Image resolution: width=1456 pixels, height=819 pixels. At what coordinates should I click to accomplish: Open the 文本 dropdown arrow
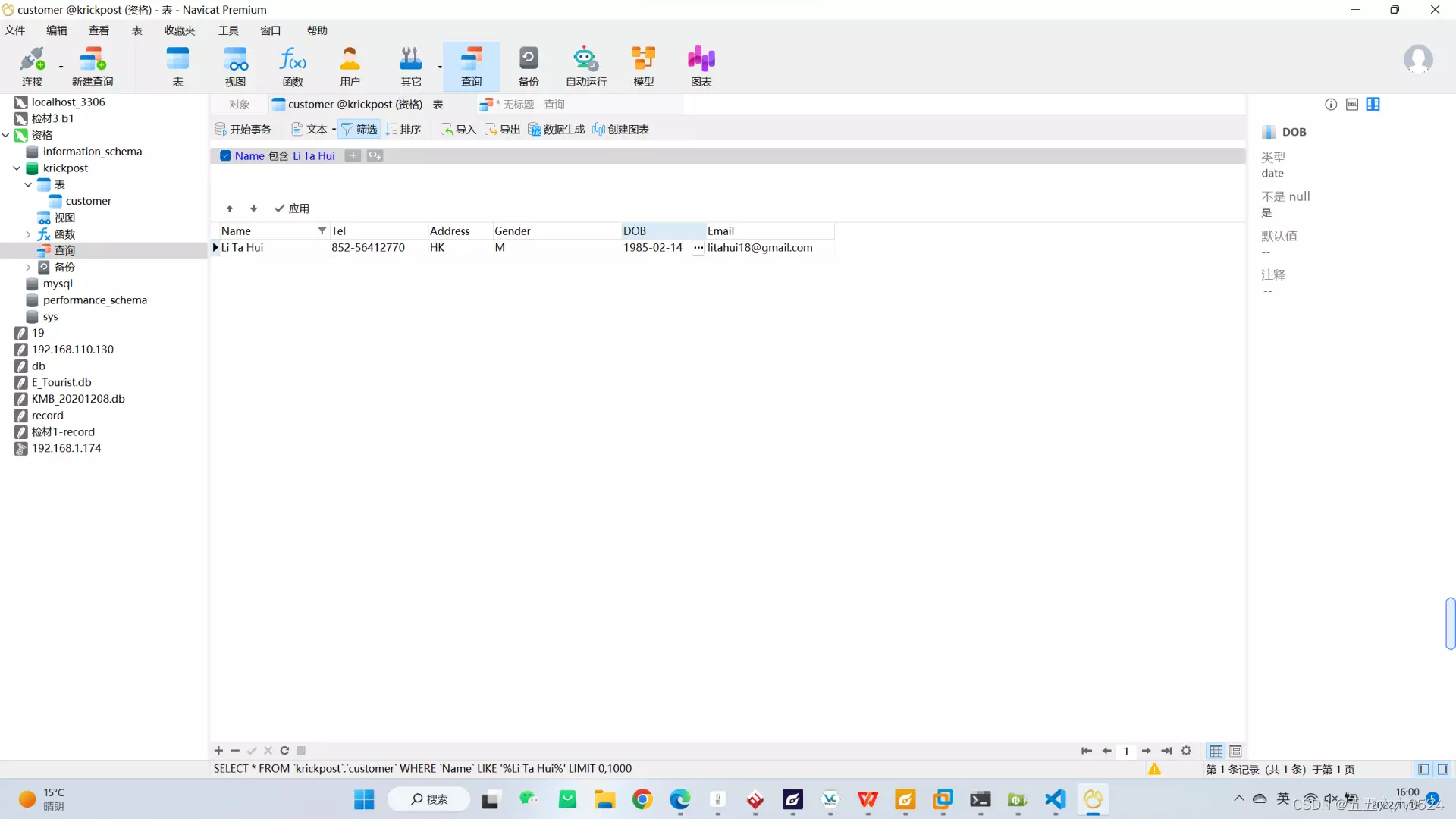[334, 130]
